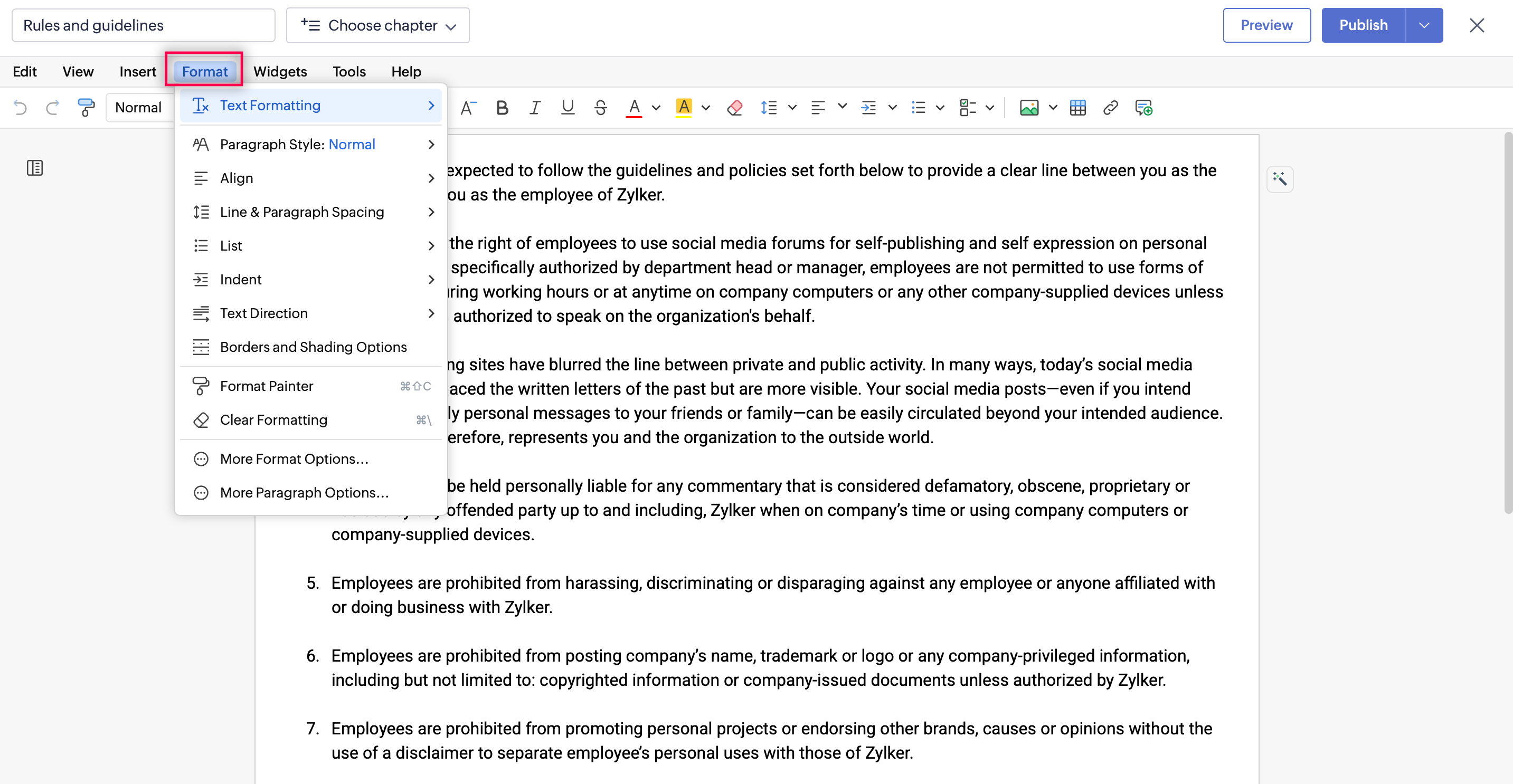Click the undo arrow icon
This screenshot has height=784, width=1513.
point(21,108)
